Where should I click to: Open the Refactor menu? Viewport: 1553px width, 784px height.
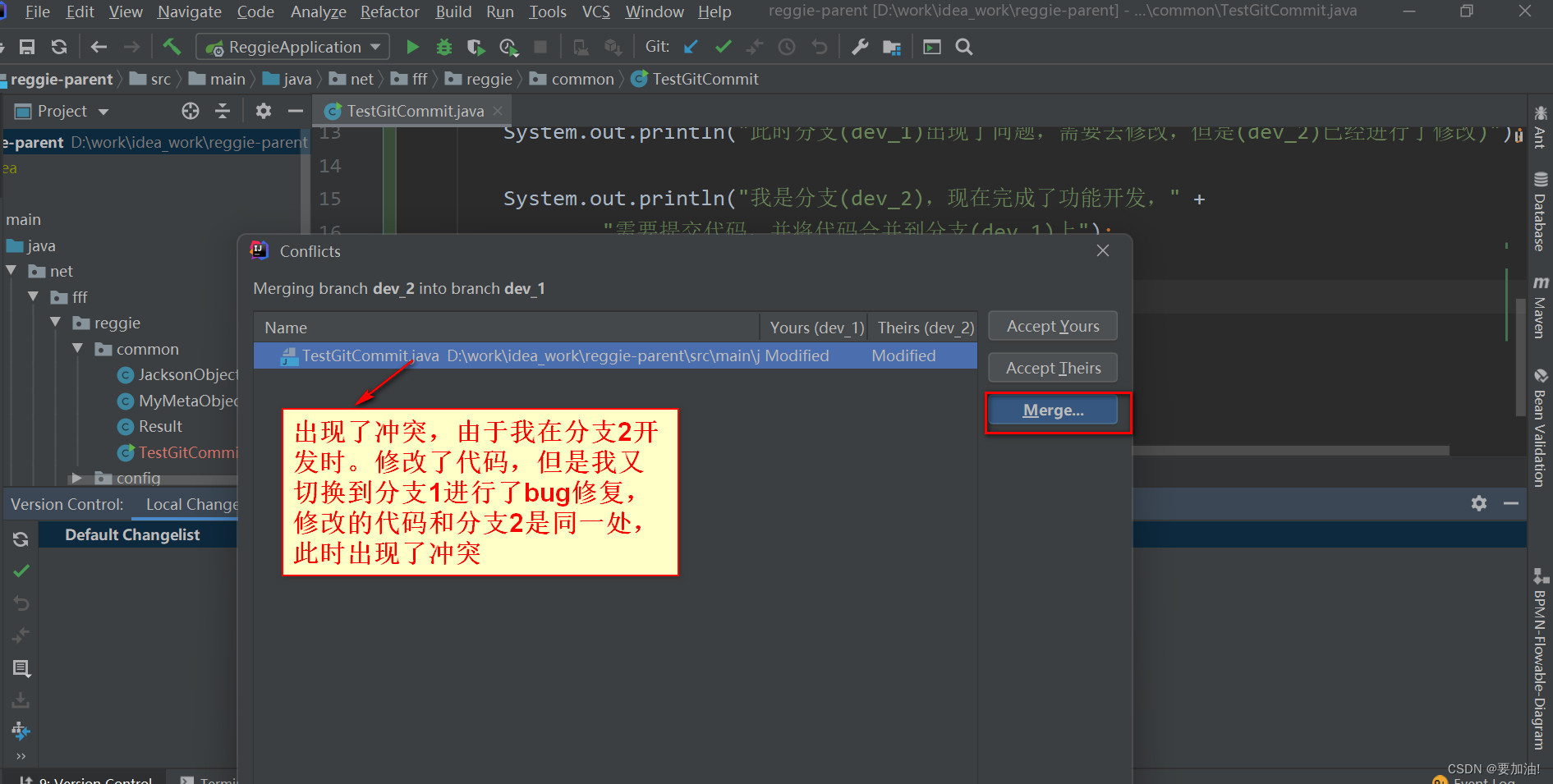(389, 11)
